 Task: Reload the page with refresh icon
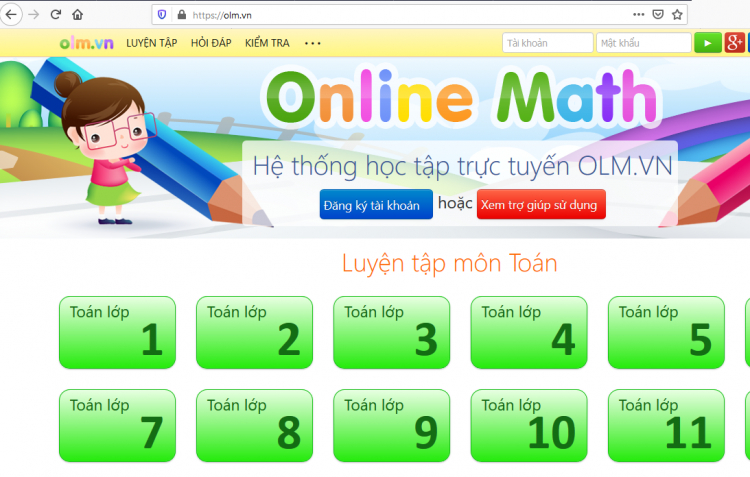[x=56, y=15]
